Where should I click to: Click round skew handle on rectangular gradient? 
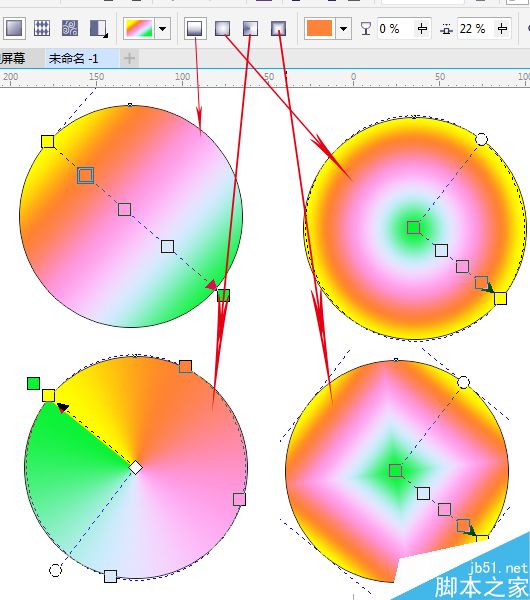pos(463,382)
